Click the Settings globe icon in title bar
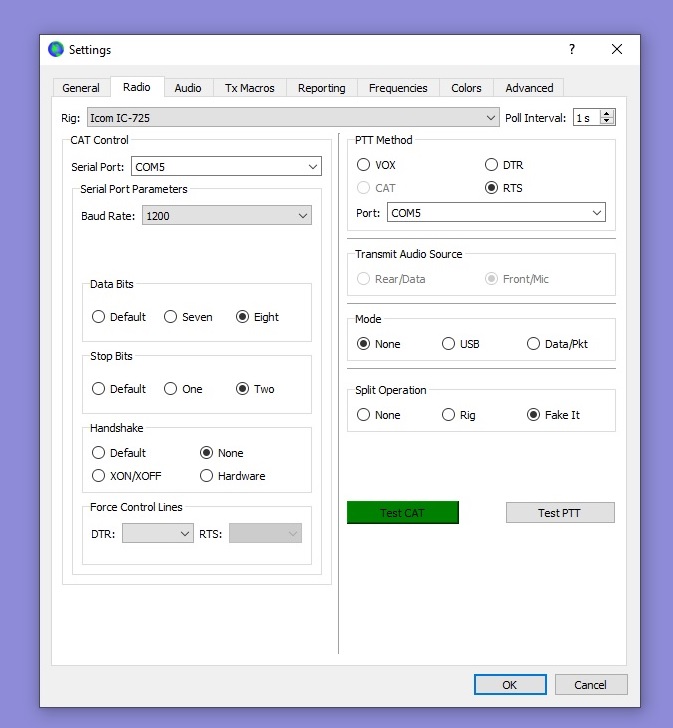Viewport: 673px width, 728px height. tap(56, 50)
